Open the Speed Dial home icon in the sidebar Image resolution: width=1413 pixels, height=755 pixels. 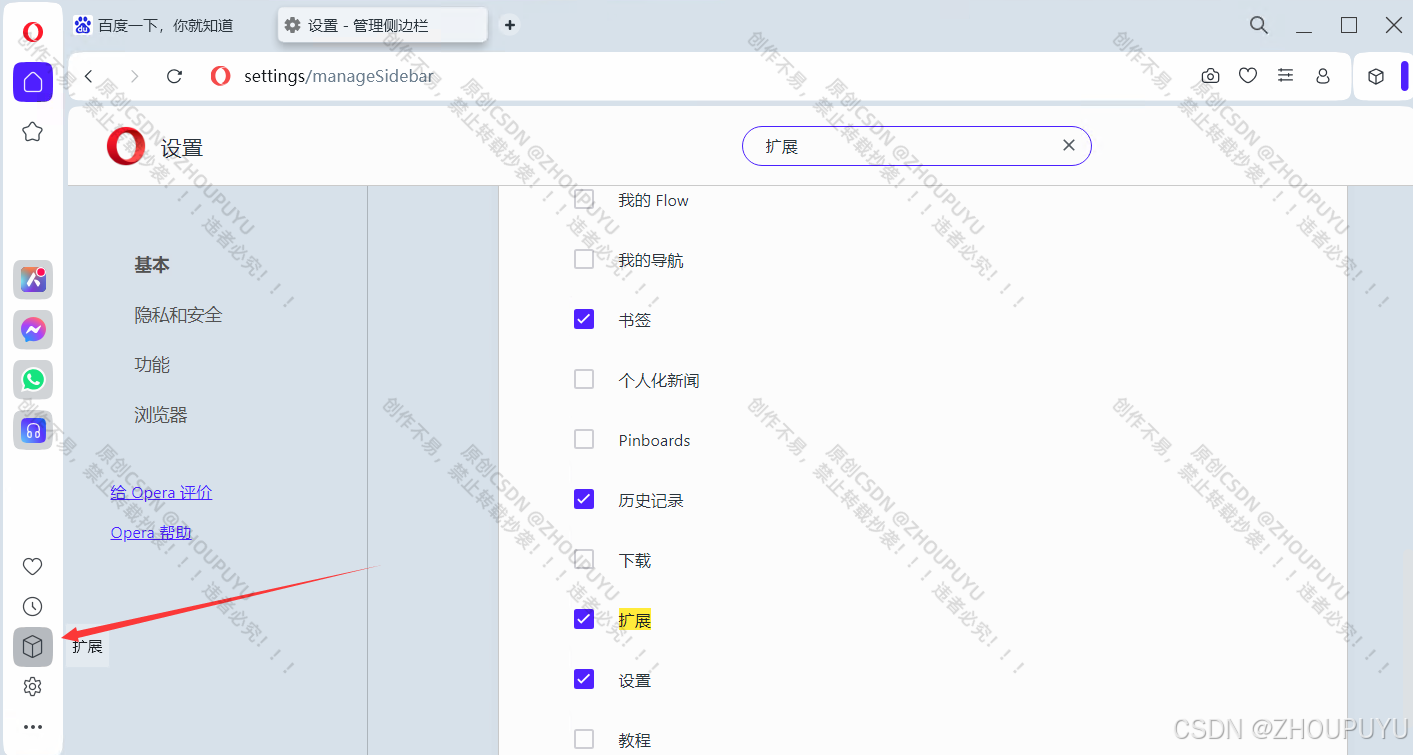click(33, 82)
